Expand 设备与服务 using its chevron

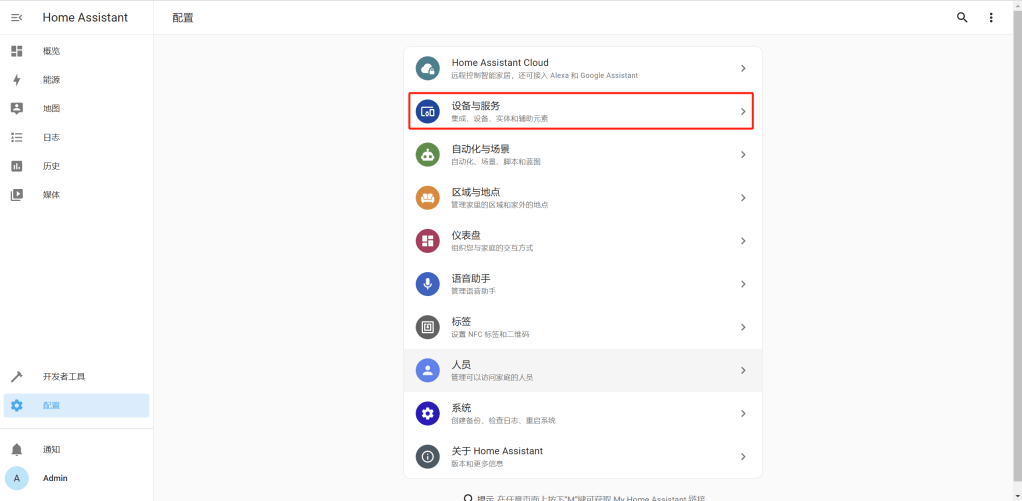pos(742,112)
